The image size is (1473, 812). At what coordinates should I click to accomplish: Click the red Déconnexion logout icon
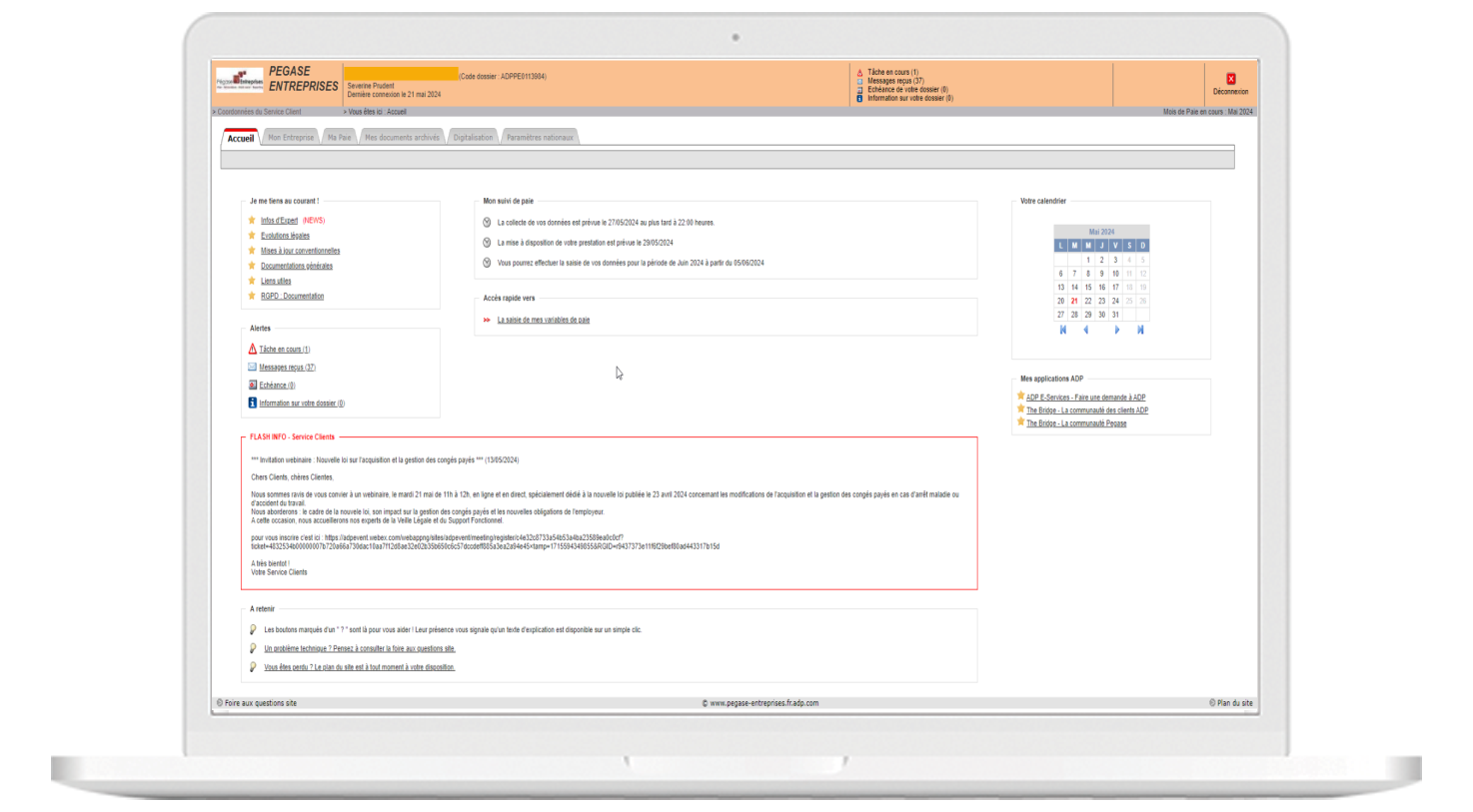1230,79
